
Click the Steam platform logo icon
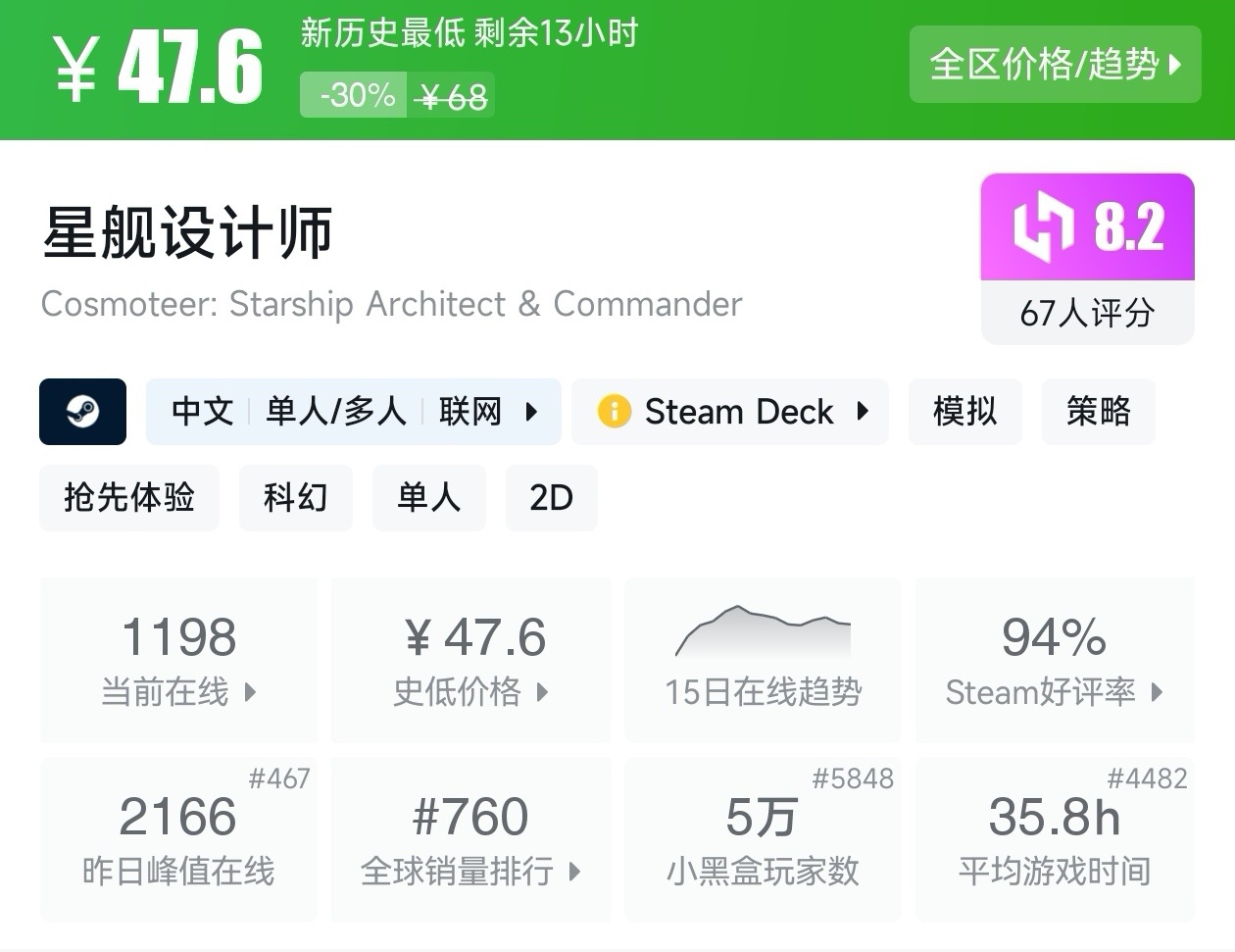point(82,412)
